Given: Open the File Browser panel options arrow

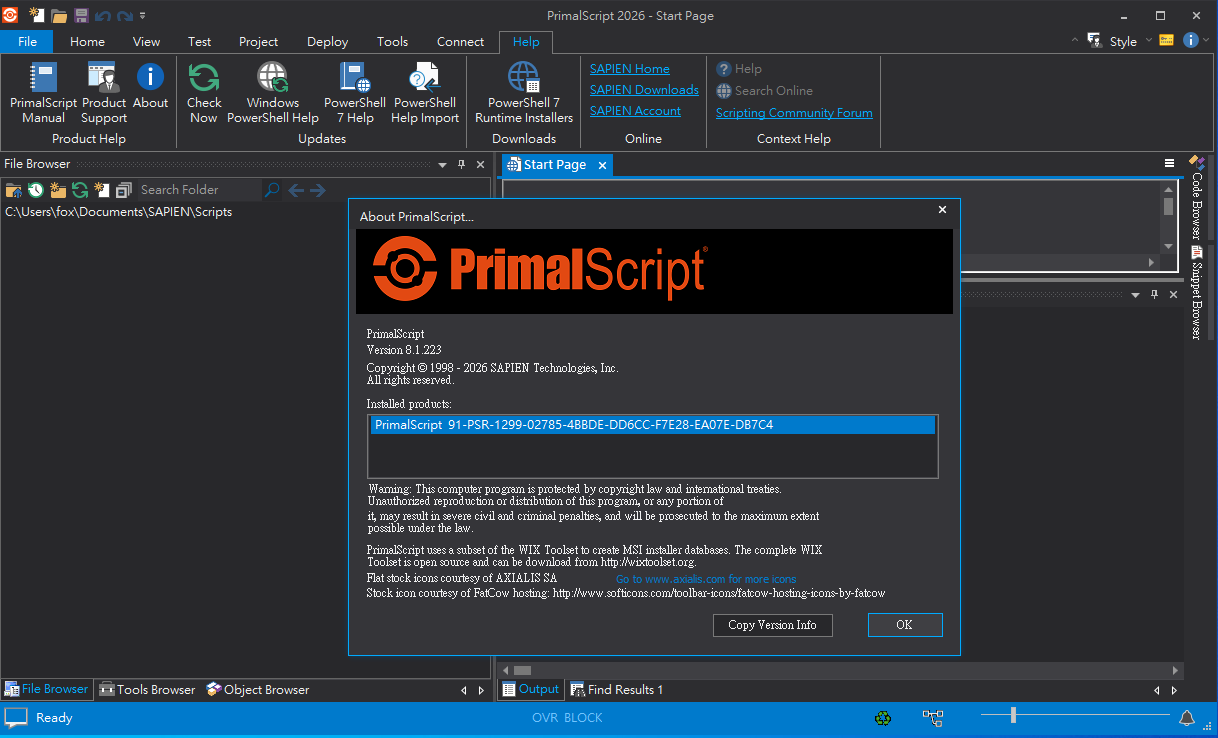Looking at the screenshot, I should 442,165.
